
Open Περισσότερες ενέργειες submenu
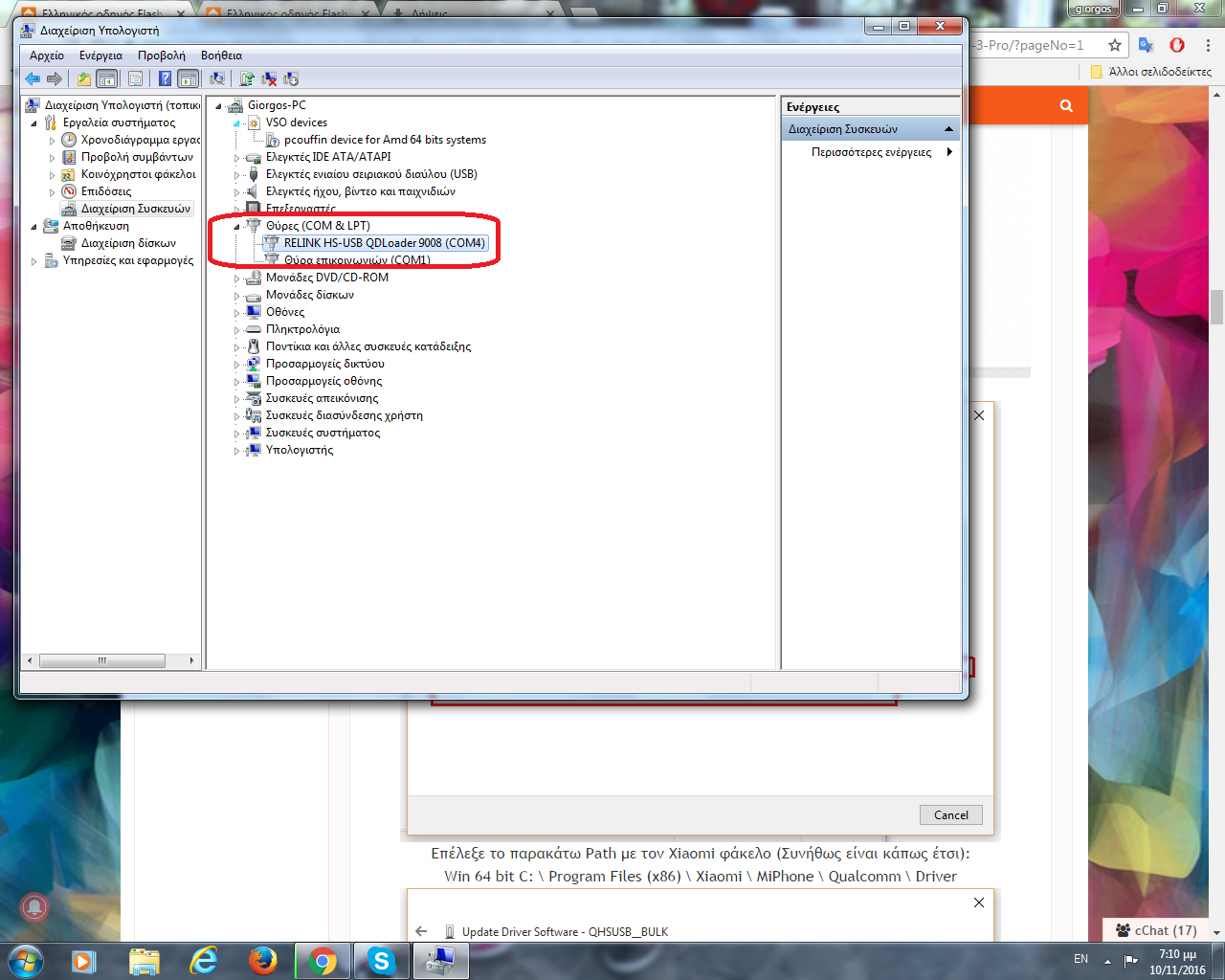click(x=871, y=152)
